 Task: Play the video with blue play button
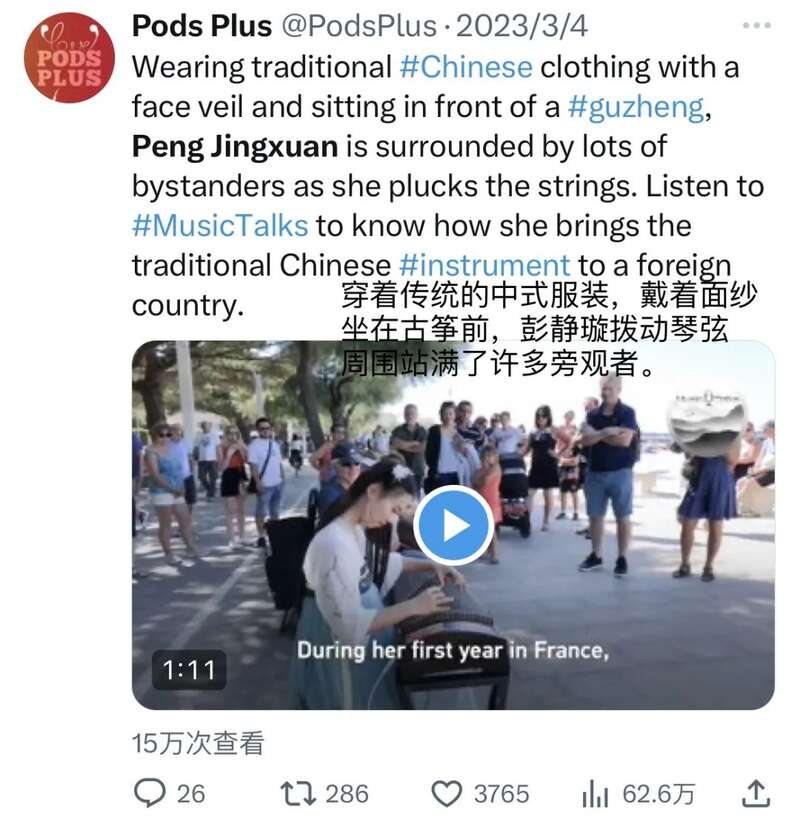[x=454, y=525]
